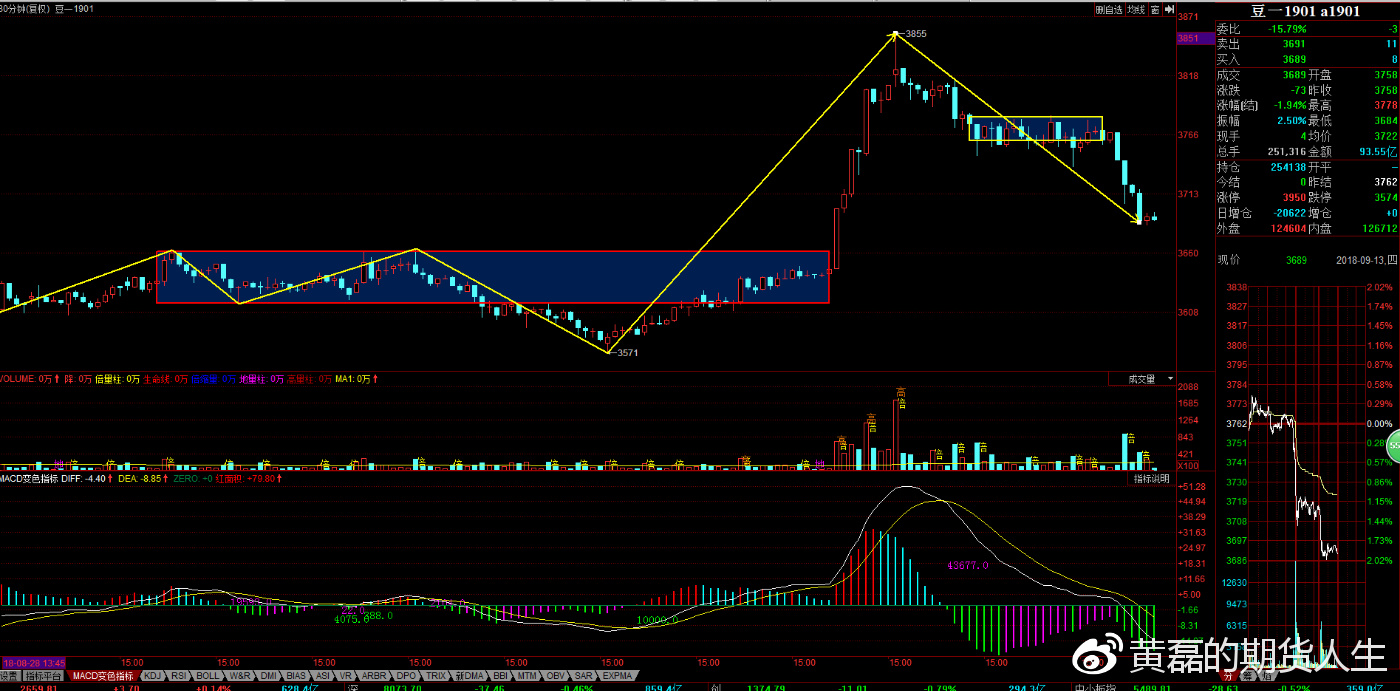Click the X100 volume scale label
1400x691 pixels.
tap(1188, 466)
